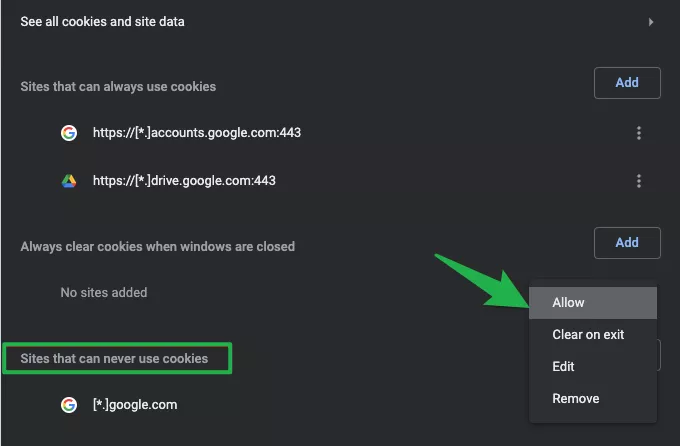Click the drive.google.com:443 site entry
The height and width of the screenshot is (446, 680).
[184, 181]
